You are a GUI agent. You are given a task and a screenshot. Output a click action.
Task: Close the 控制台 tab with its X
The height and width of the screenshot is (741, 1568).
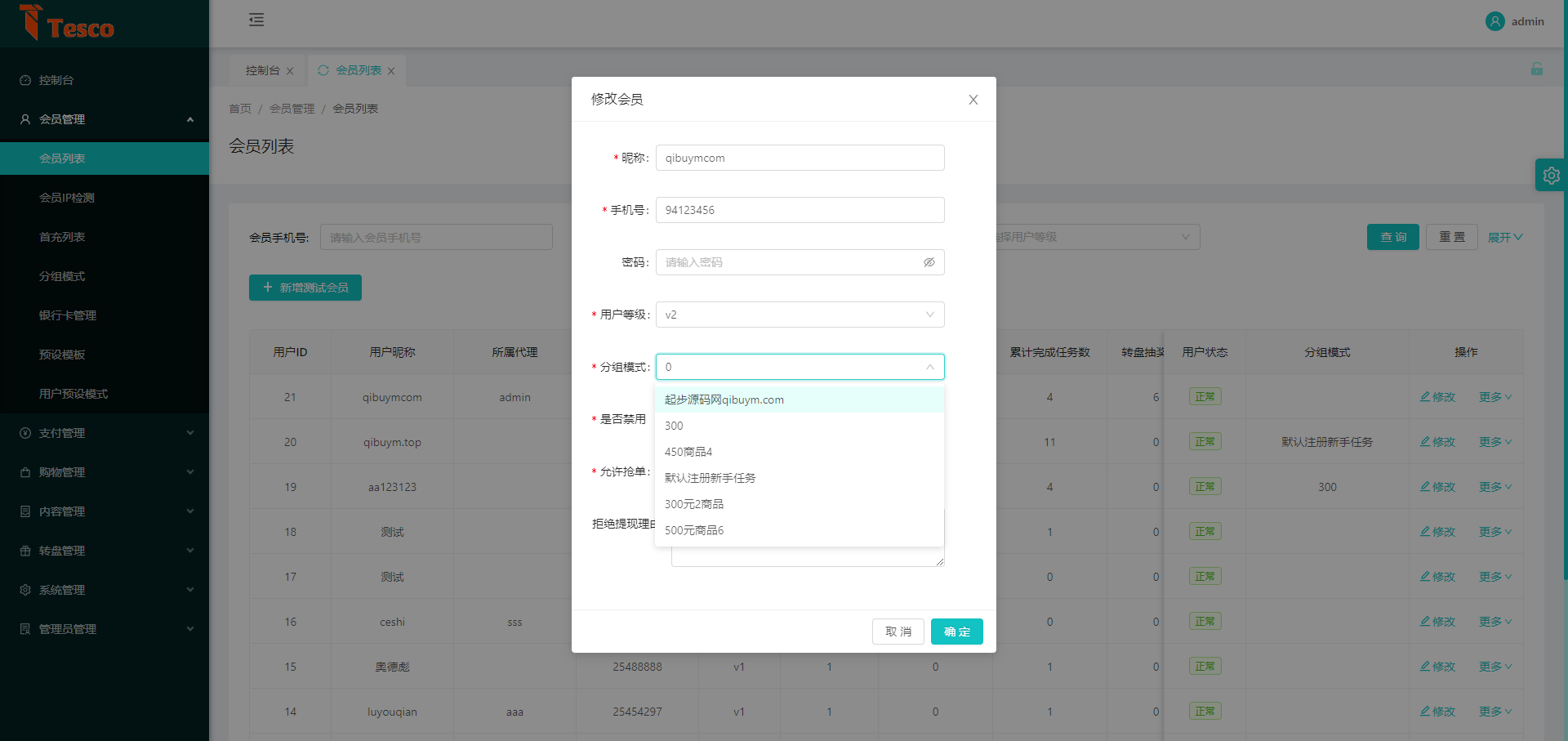tap(290, 71)
